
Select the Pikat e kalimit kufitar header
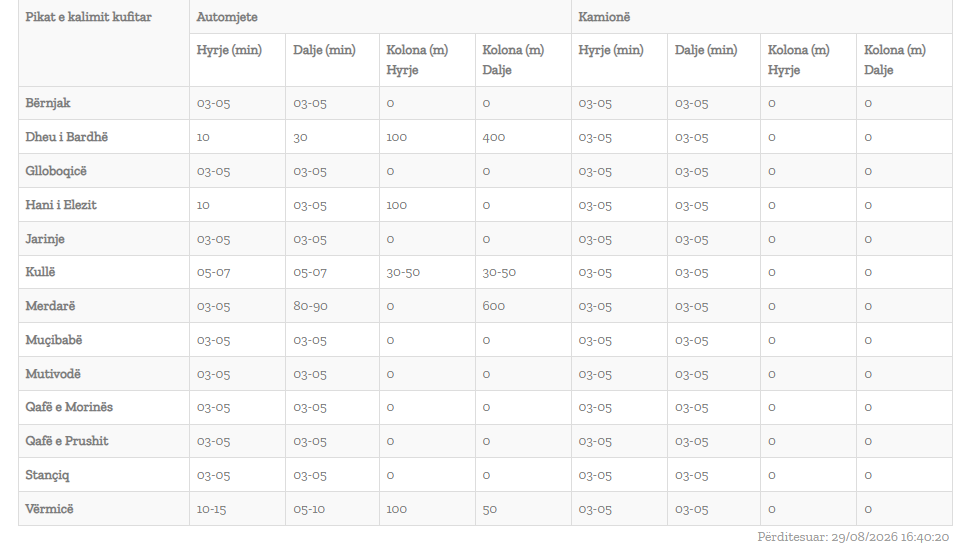[88, 17]
